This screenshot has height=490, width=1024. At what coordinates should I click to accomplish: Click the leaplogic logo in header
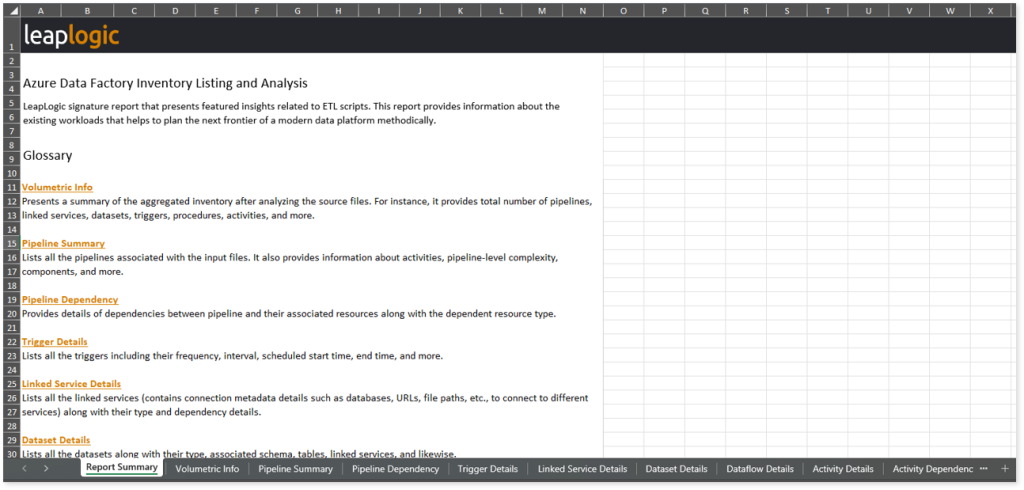pos(71,36)
